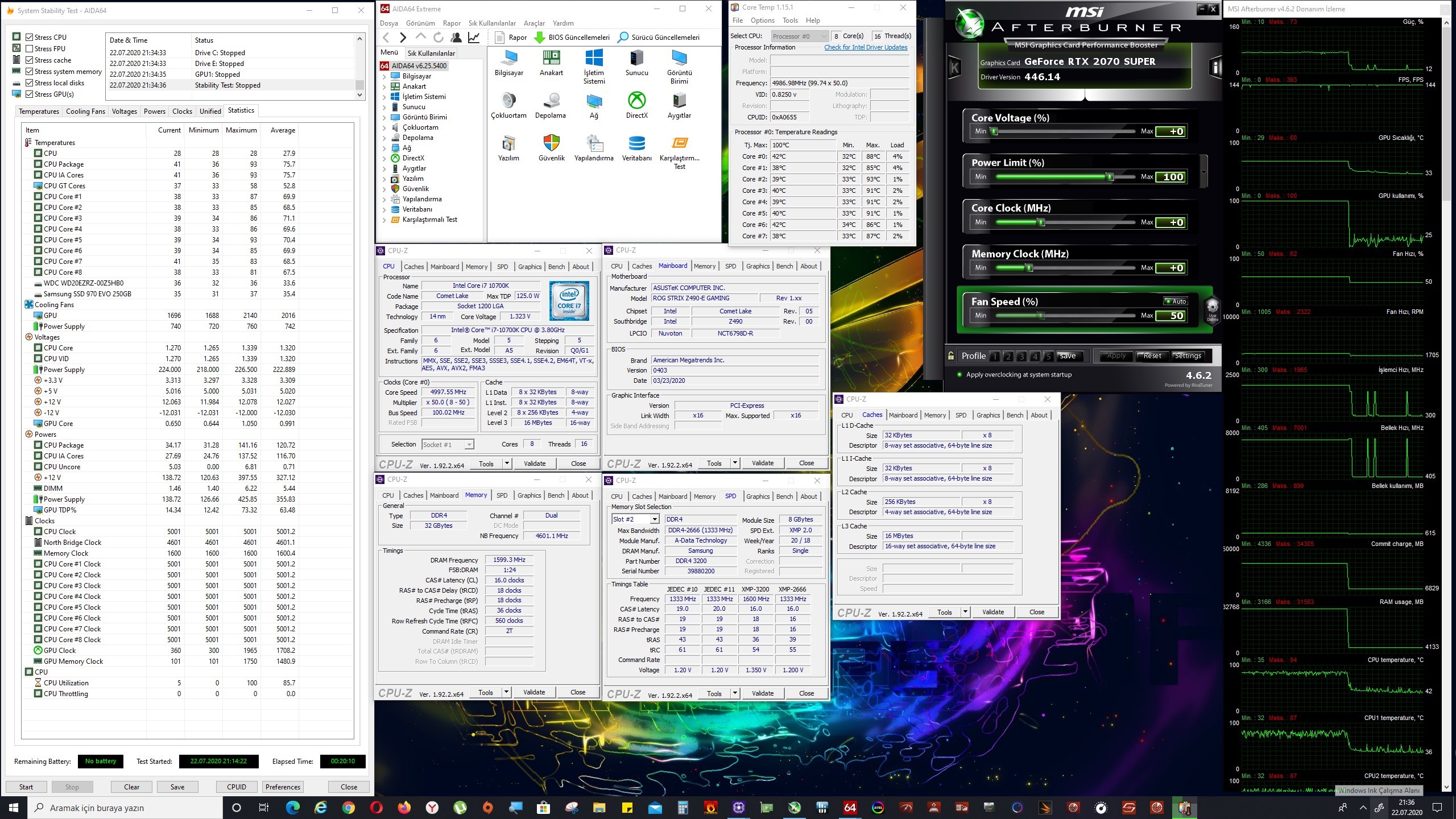The height and width of the screenshot is (819, 1456).
Task: Open Task View in taskbar
Action: click(263, 807)
